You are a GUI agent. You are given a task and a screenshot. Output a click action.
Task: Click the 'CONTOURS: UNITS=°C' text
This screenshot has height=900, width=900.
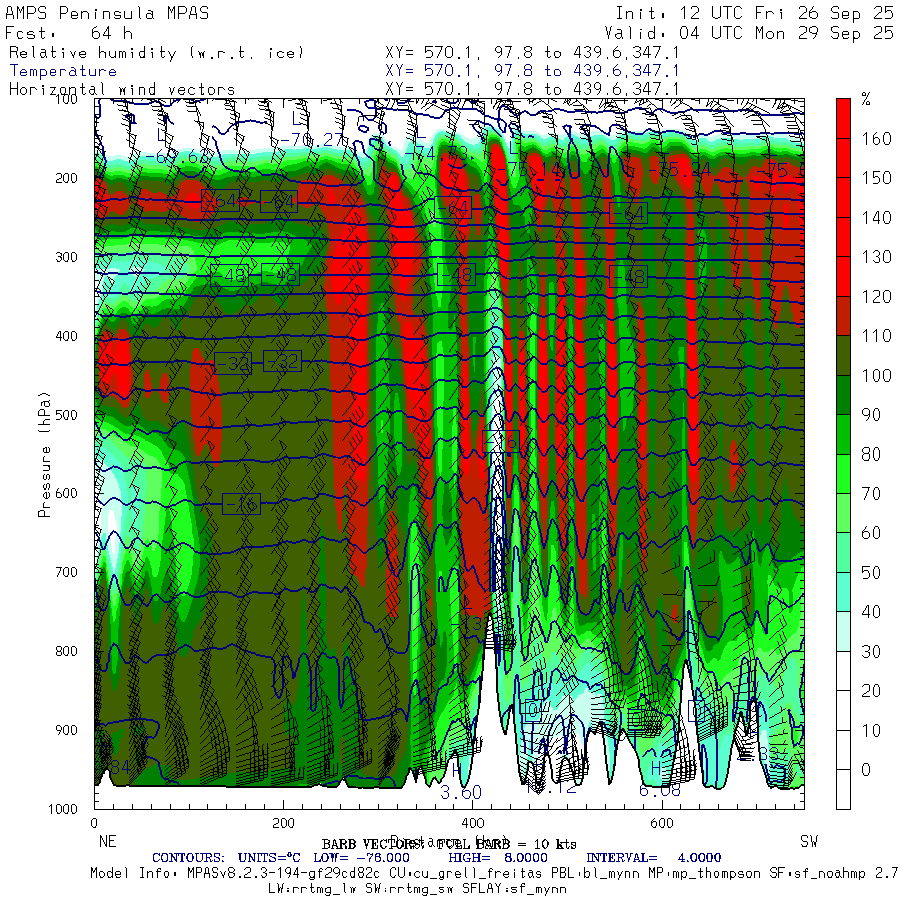point(226,858)
